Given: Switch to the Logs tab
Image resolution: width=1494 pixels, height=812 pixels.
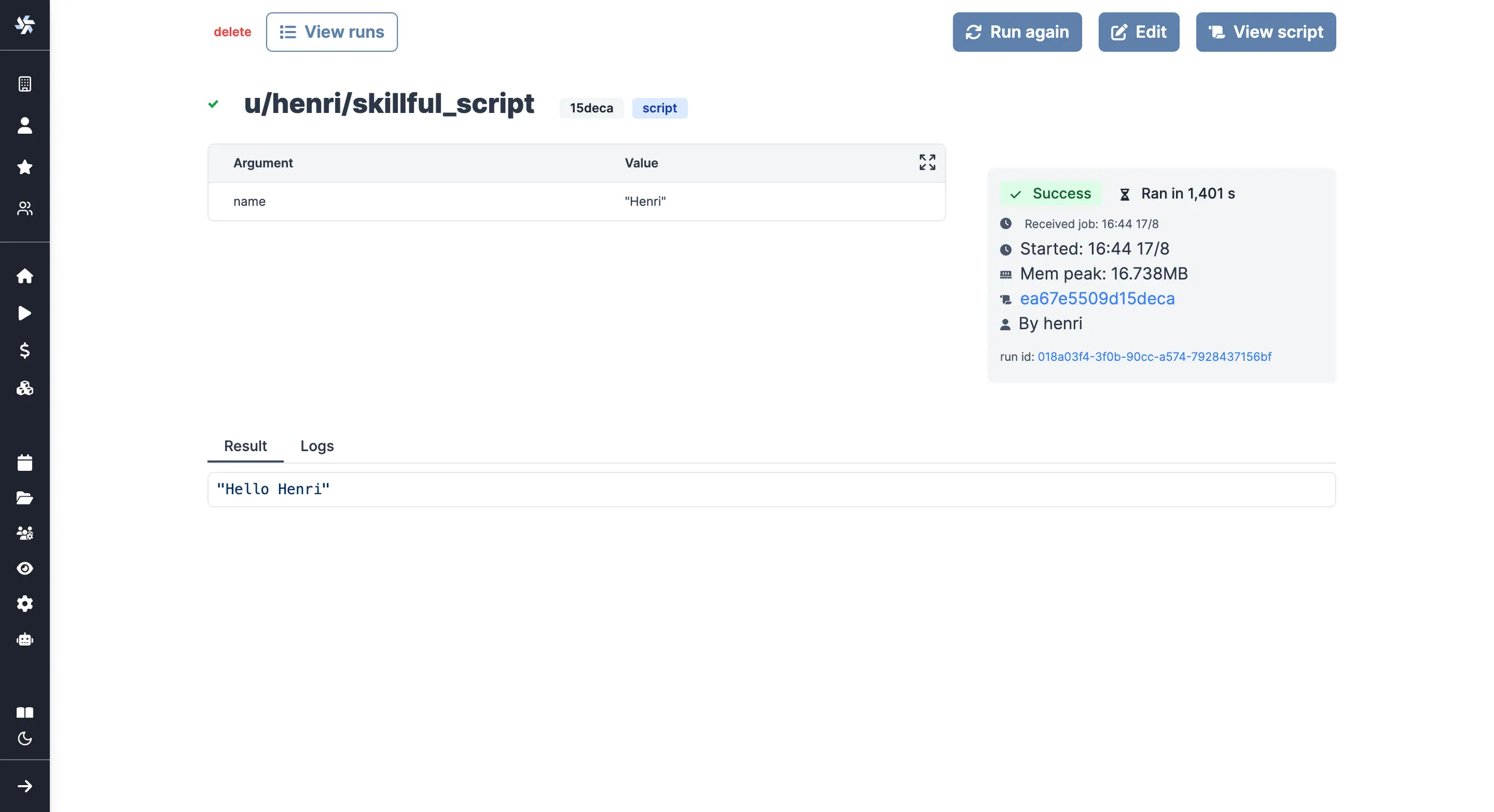Looking at the screenshot, I should tap(317, 446).
